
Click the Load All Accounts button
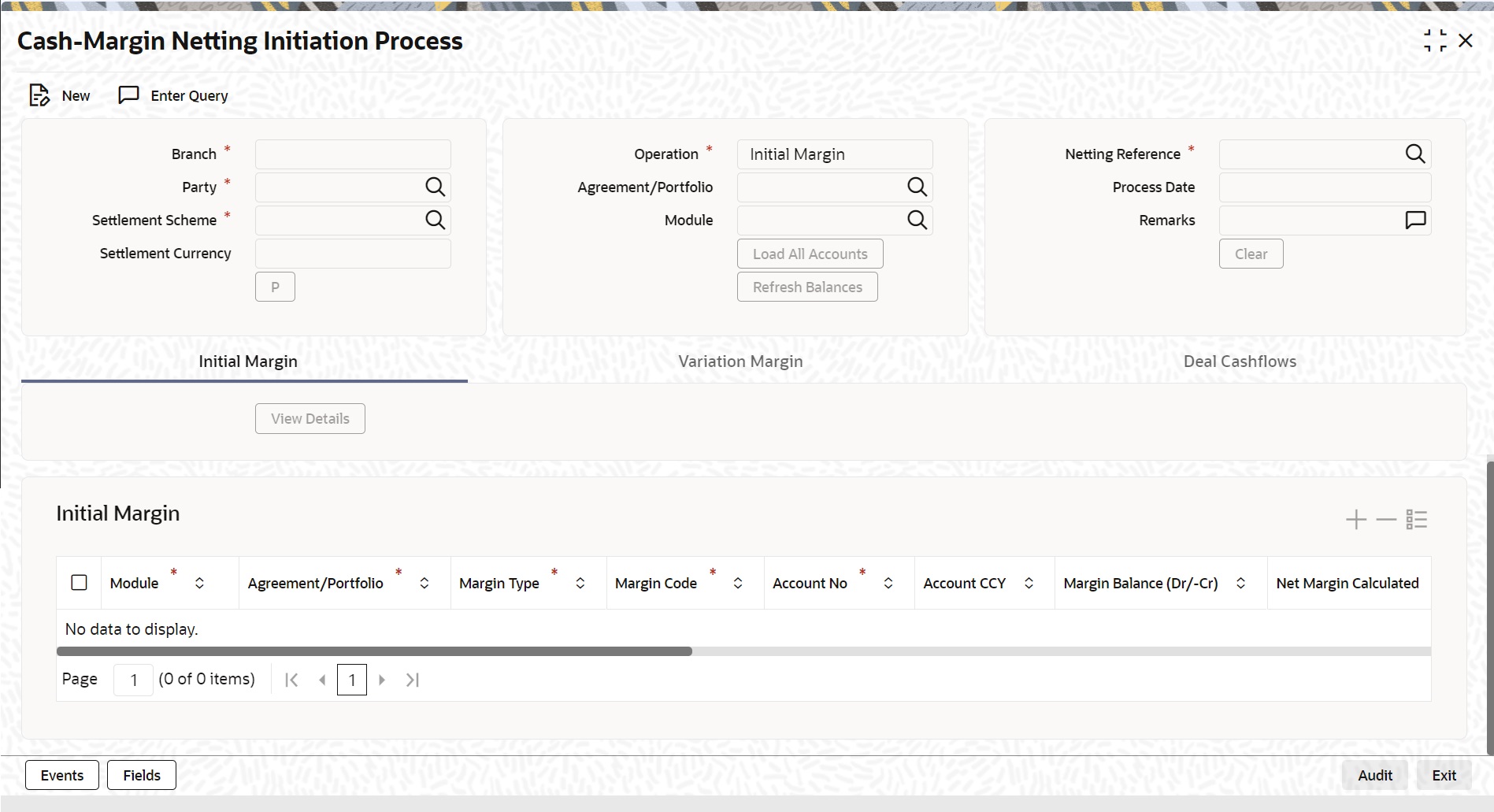tap(809, 253)
